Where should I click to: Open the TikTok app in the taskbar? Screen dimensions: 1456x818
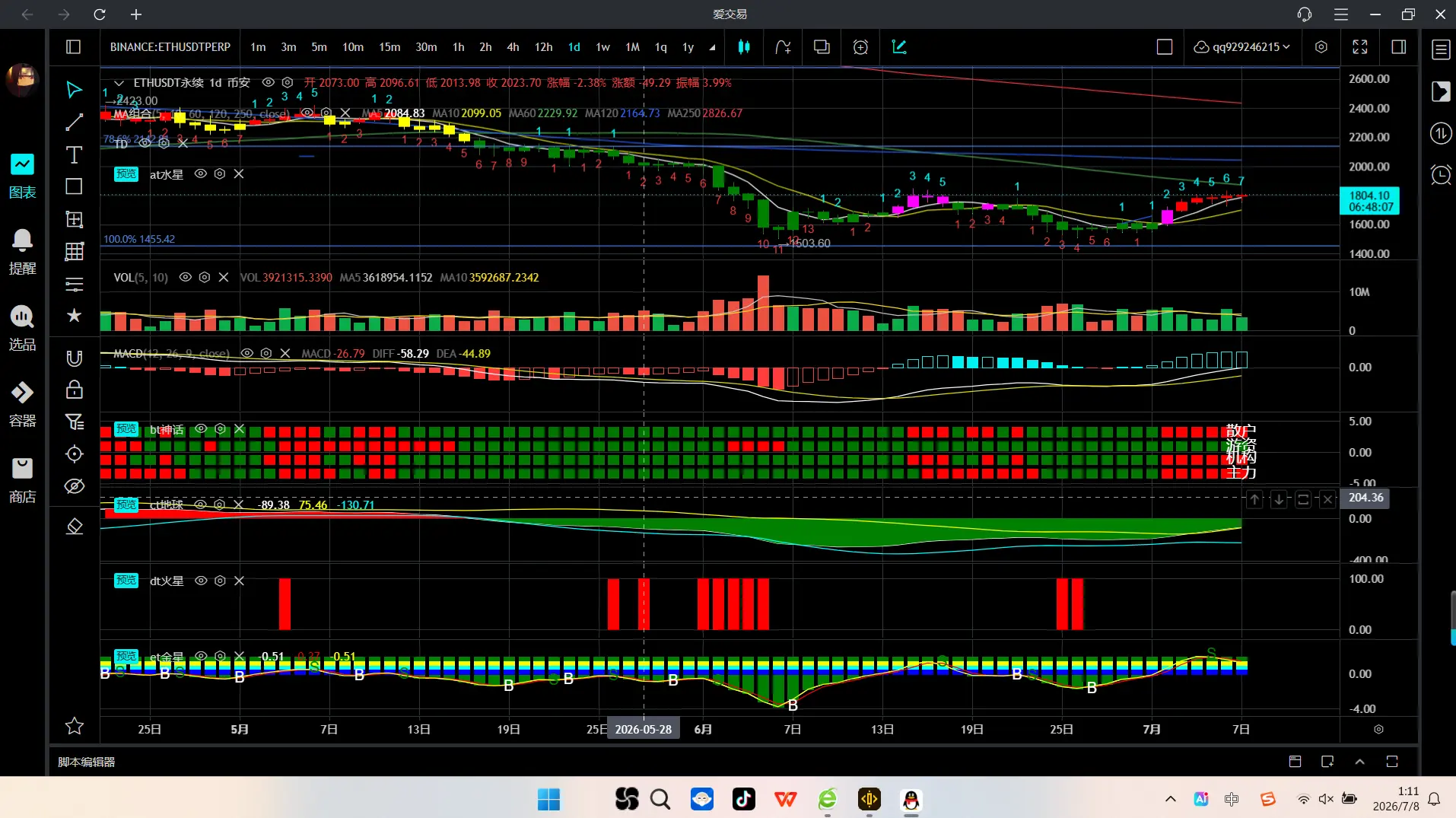743,799
